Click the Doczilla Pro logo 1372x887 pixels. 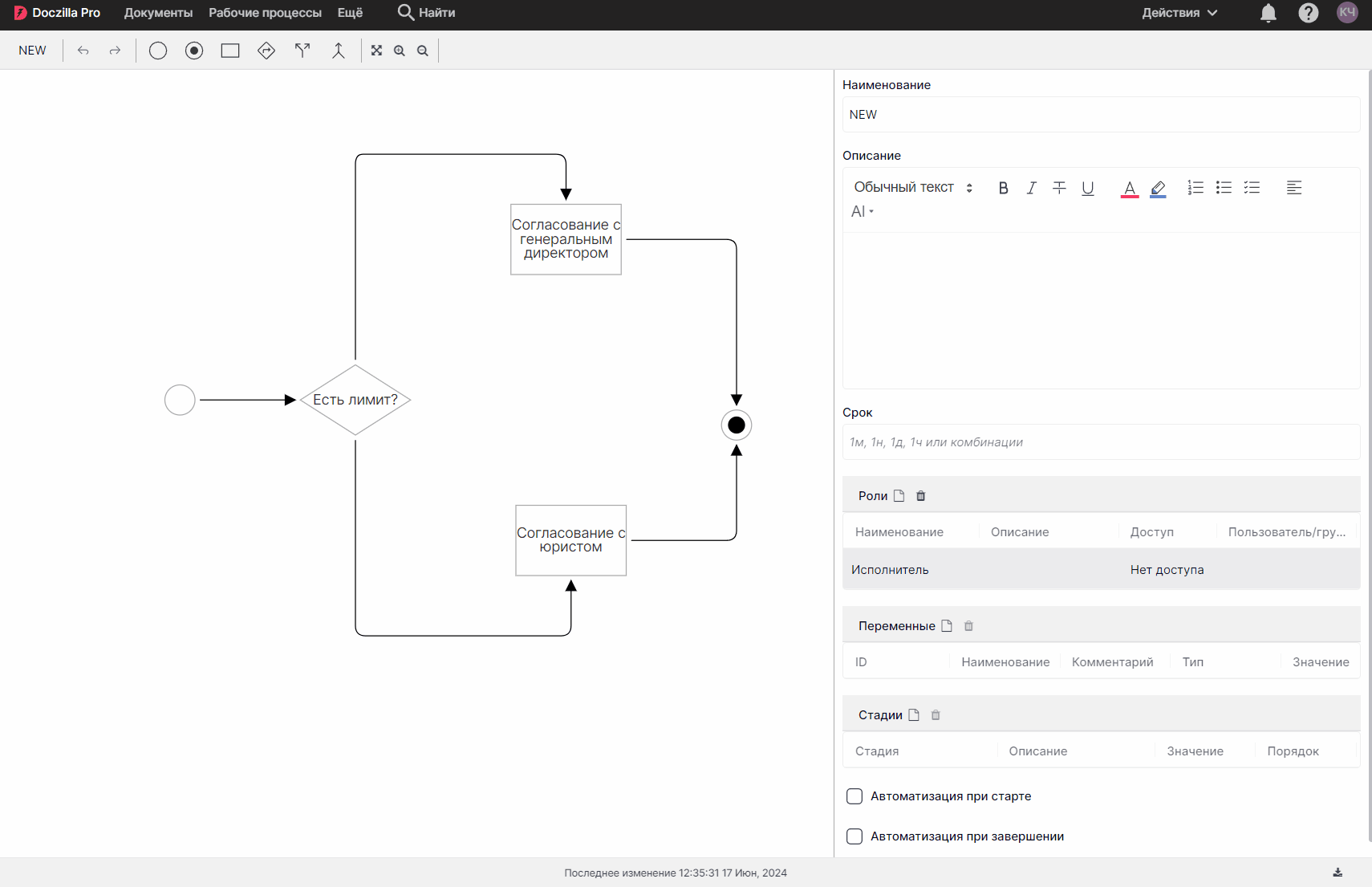(x=57, y=13)
